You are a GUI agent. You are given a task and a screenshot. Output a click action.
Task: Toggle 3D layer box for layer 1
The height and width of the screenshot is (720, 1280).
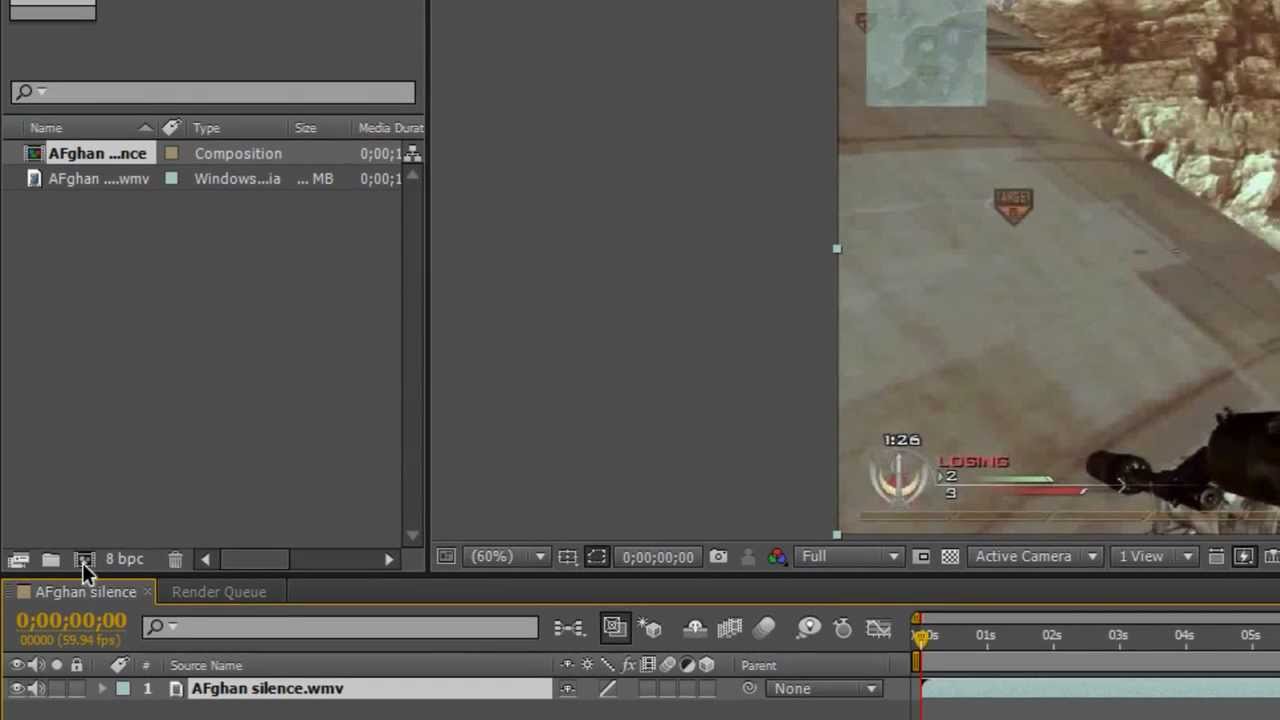click(x=707, y=688)
